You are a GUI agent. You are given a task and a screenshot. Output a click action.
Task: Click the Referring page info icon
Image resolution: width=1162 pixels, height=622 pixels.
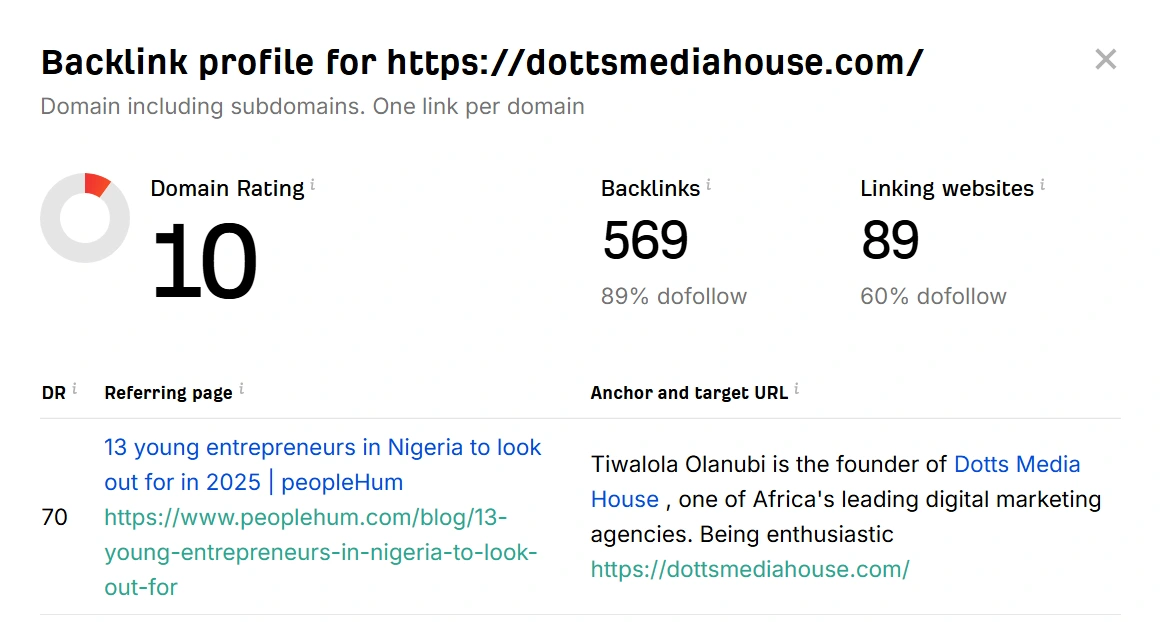coord(241,389)
